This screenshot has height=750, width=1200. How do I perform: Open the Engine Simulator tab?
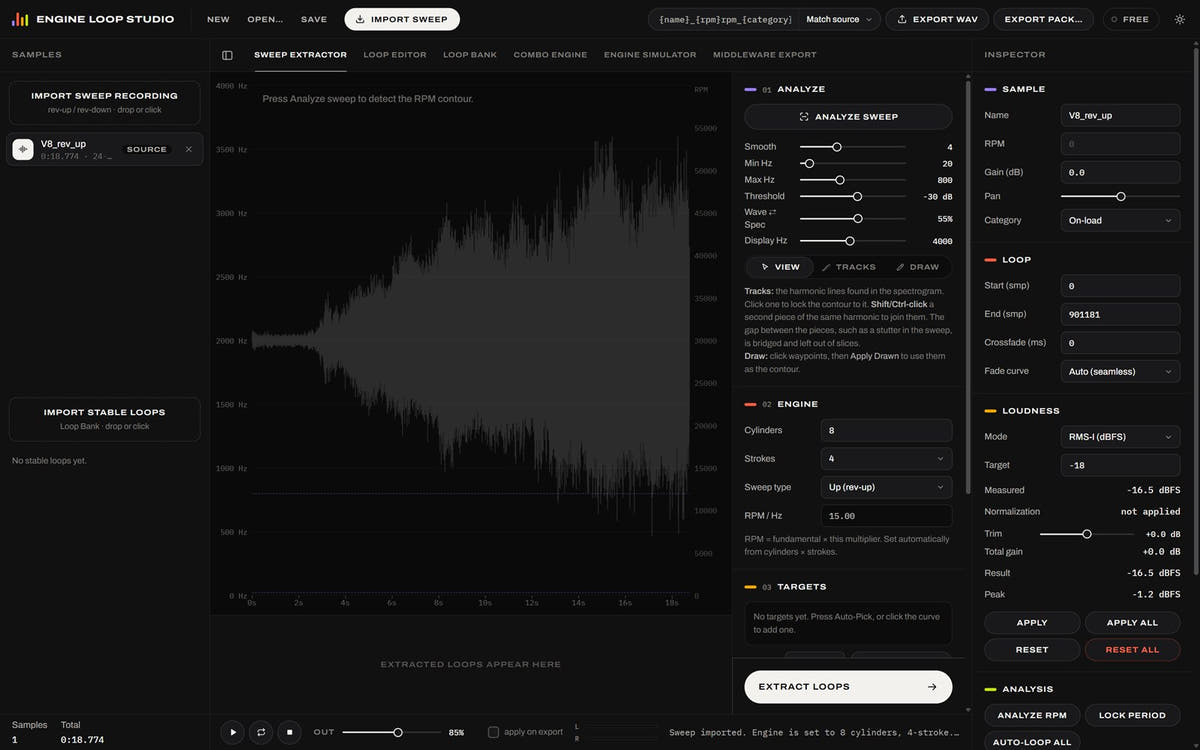(x=650, y=55)
